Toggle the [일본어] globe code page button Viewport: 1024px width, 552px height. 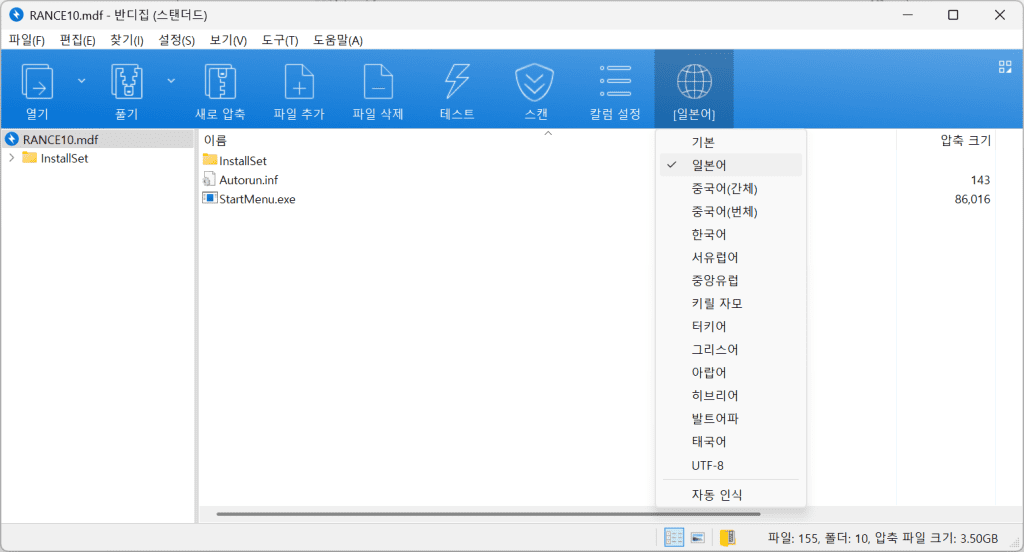click(694, 89)
